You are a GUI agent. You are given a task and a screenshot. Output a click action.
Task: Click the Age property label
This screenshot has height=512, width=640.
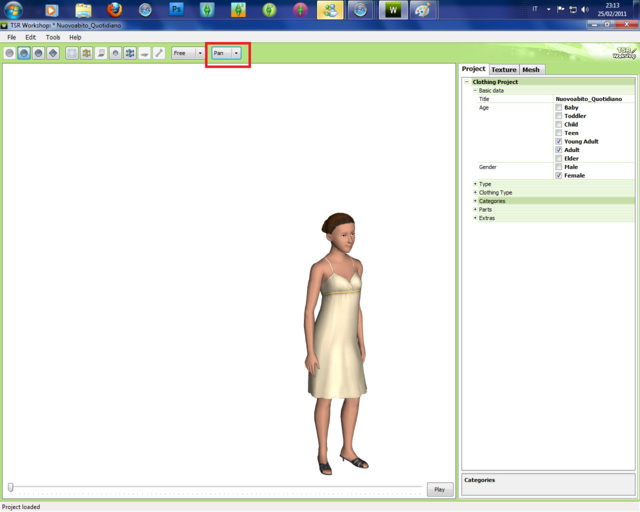(484, 108)
